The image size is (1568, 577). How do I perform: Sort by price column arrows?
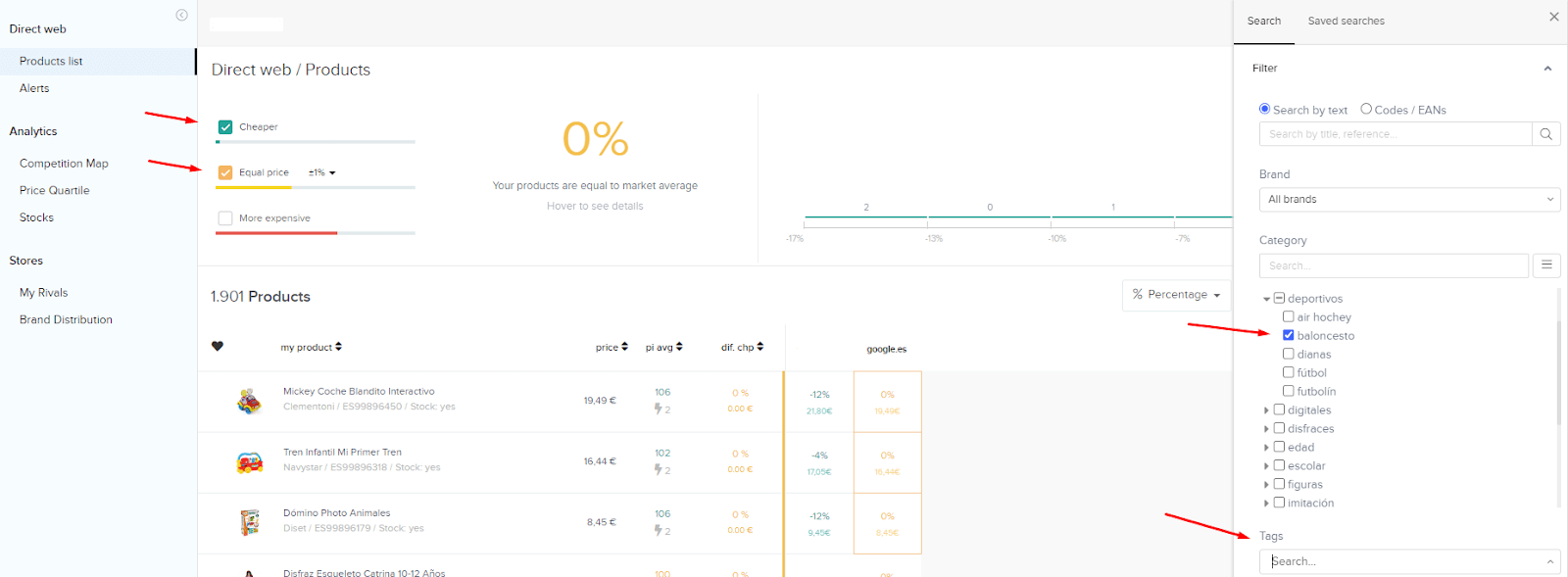[624, 346]
